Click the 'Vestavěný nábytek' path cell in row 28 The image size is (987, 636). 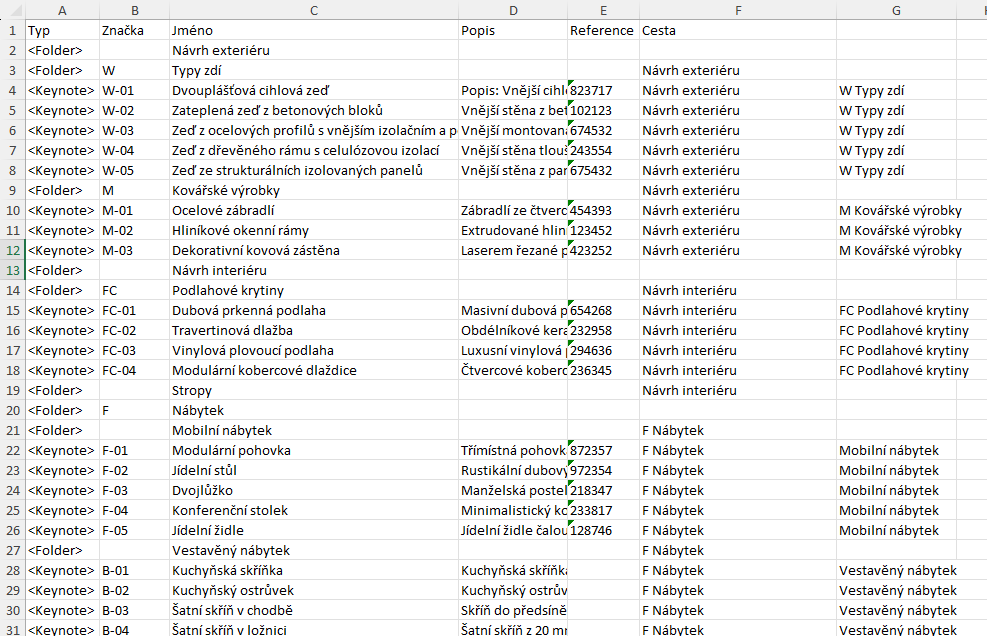(x=896, y=570)
